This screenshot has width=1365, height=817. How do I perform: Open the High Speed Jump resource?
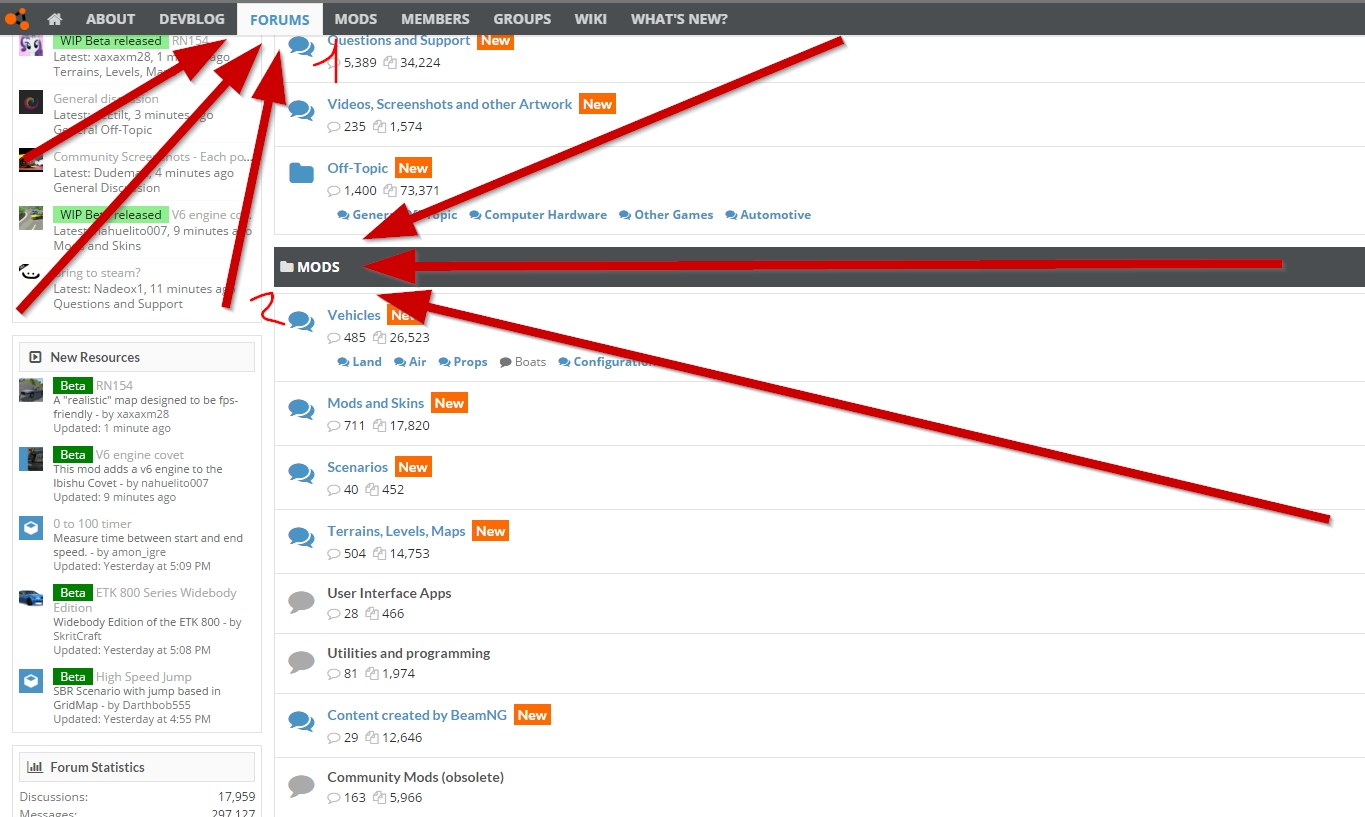point(143,677)
